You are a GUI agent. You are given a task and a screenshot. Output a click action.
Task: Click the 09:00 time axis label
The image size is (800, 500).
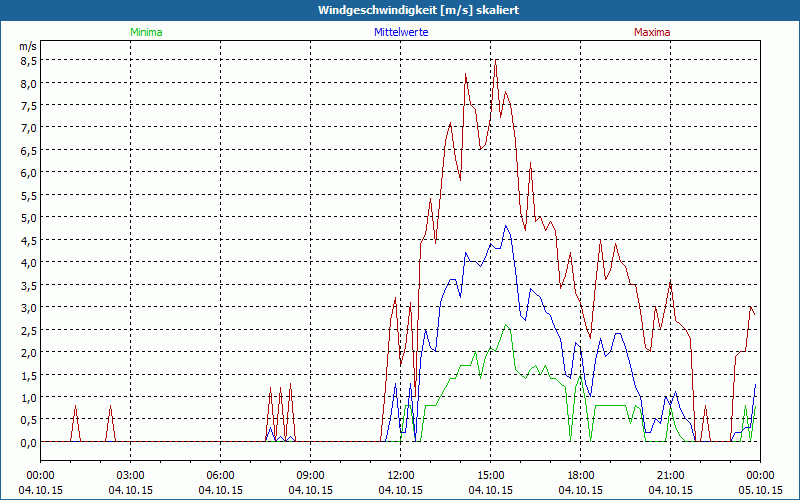(310, 476)
